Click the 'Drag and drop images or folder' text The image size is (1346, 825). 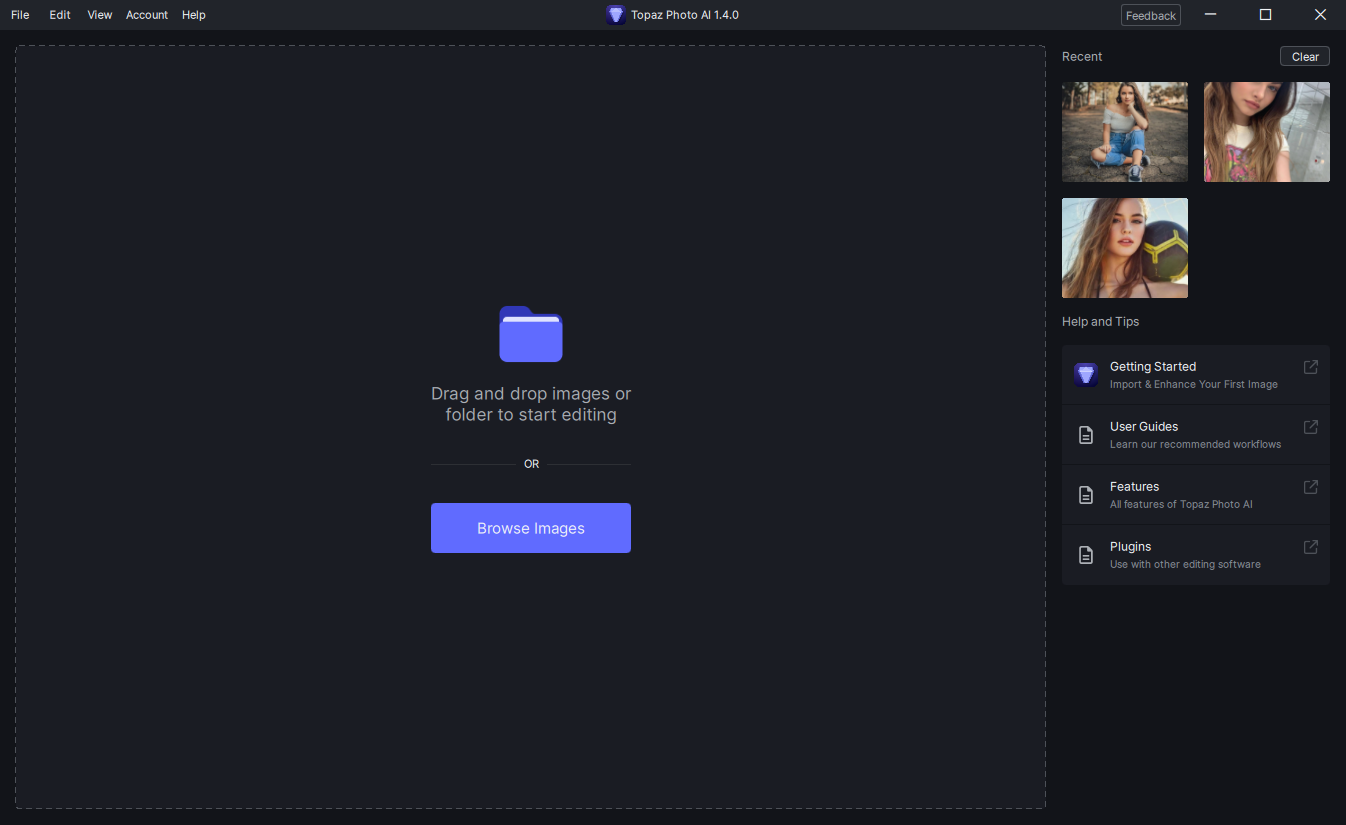click(x=531, y=404)
